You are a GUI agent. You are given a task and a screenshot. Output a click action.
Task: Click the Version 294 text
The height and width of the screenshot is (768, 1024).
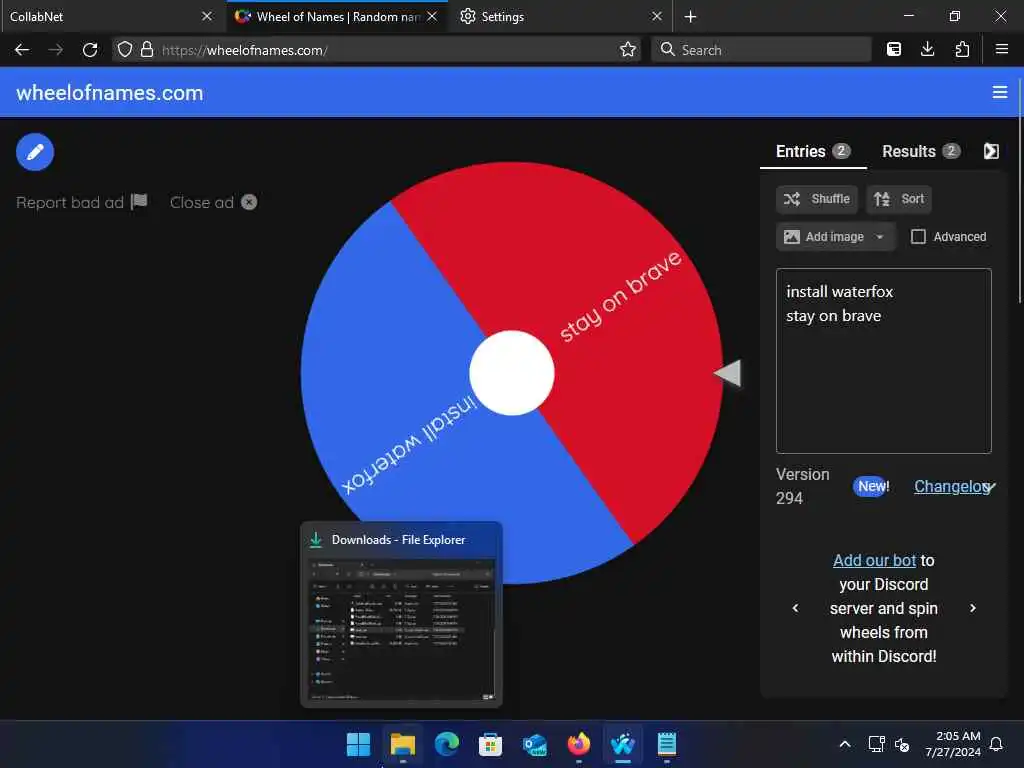point(803,487)
